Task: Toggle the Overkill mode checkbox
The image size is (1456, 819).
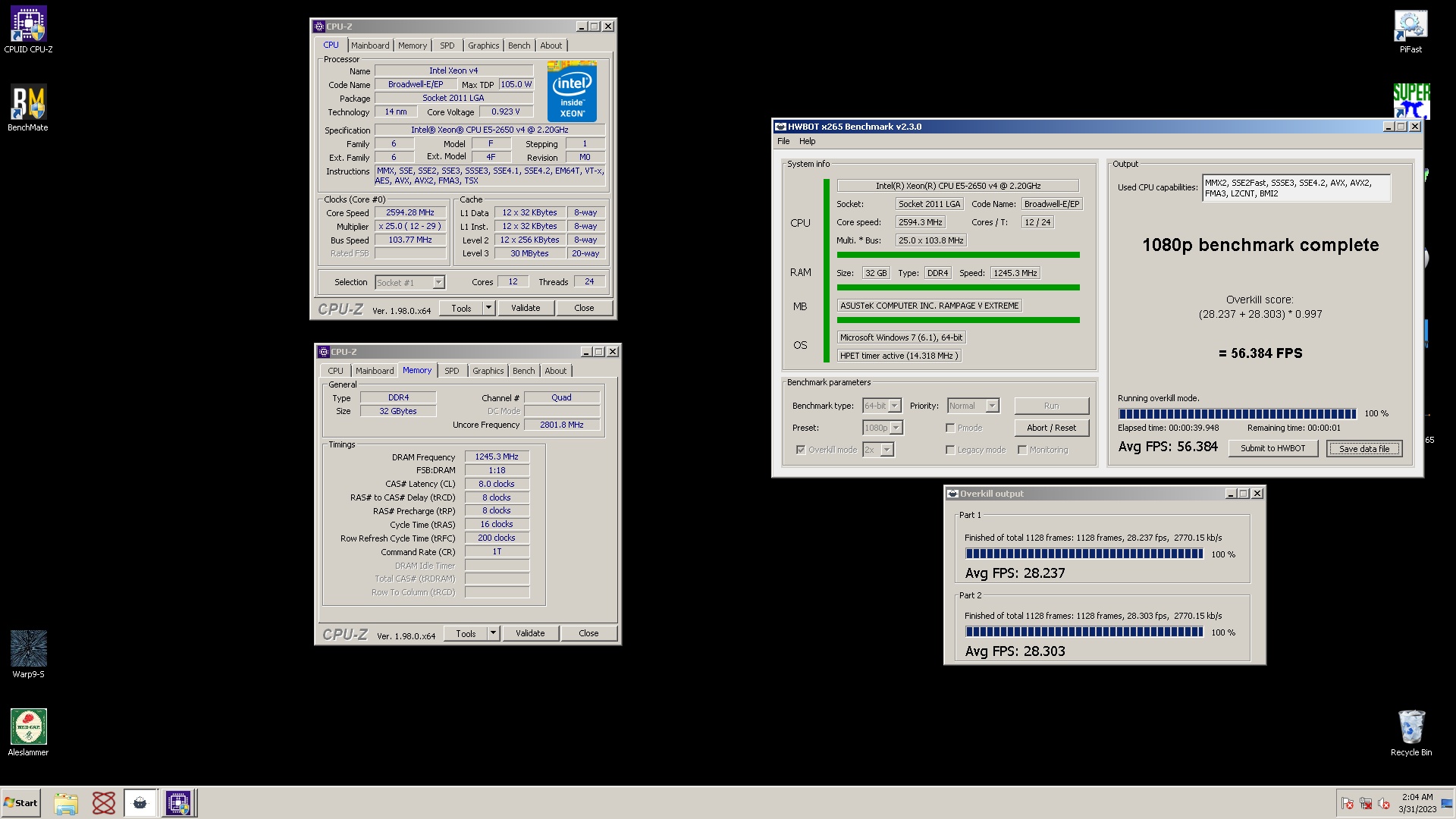Action: [x=801, y=450]
